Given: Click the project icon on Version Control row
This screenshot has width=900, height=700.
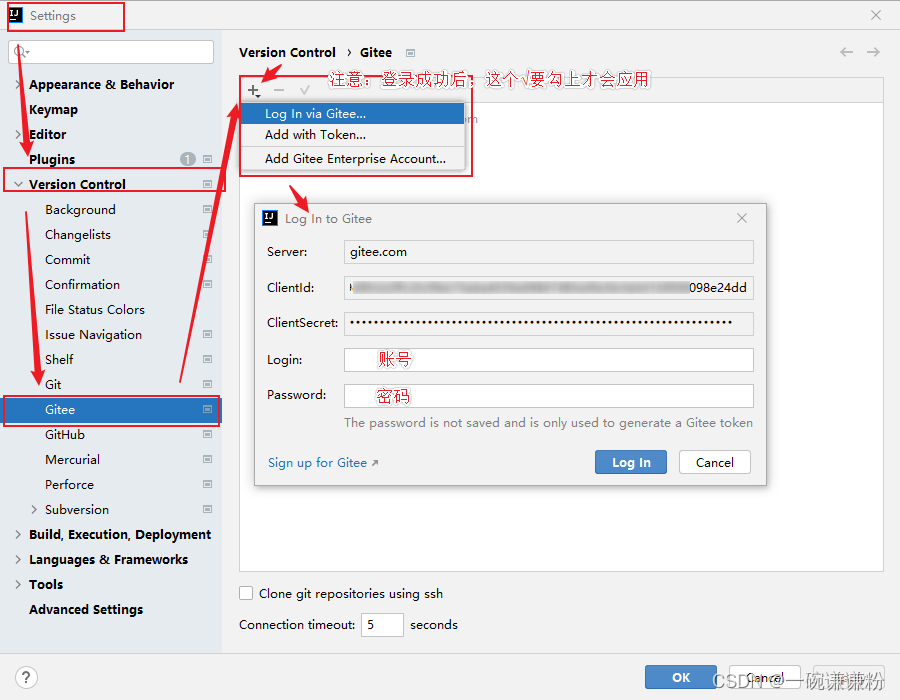Looking at the screenshot, I should coord(208,184).
